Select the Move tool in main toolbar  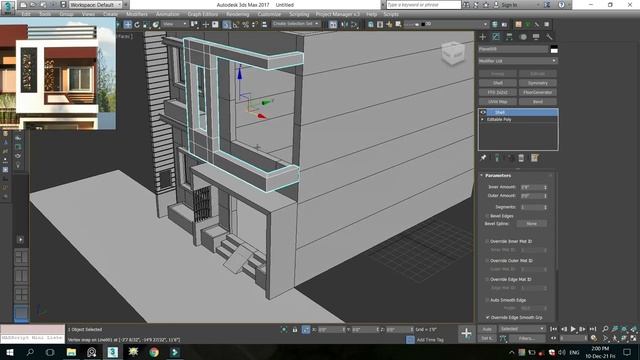coord(128,24)
